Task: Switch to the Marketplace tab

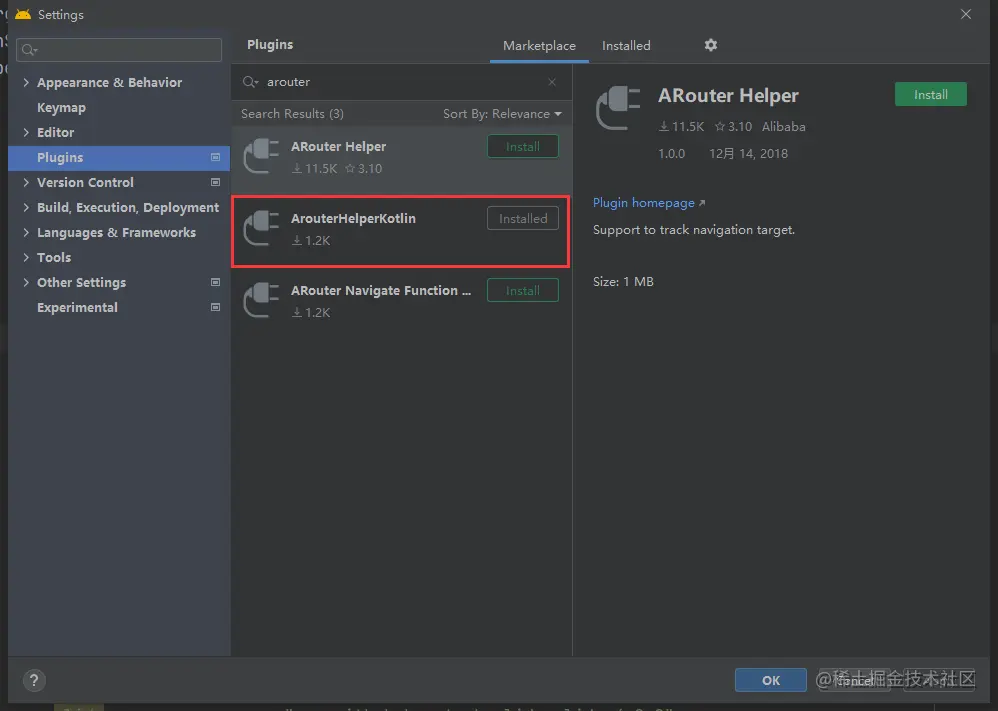Action: coord(539,46)
